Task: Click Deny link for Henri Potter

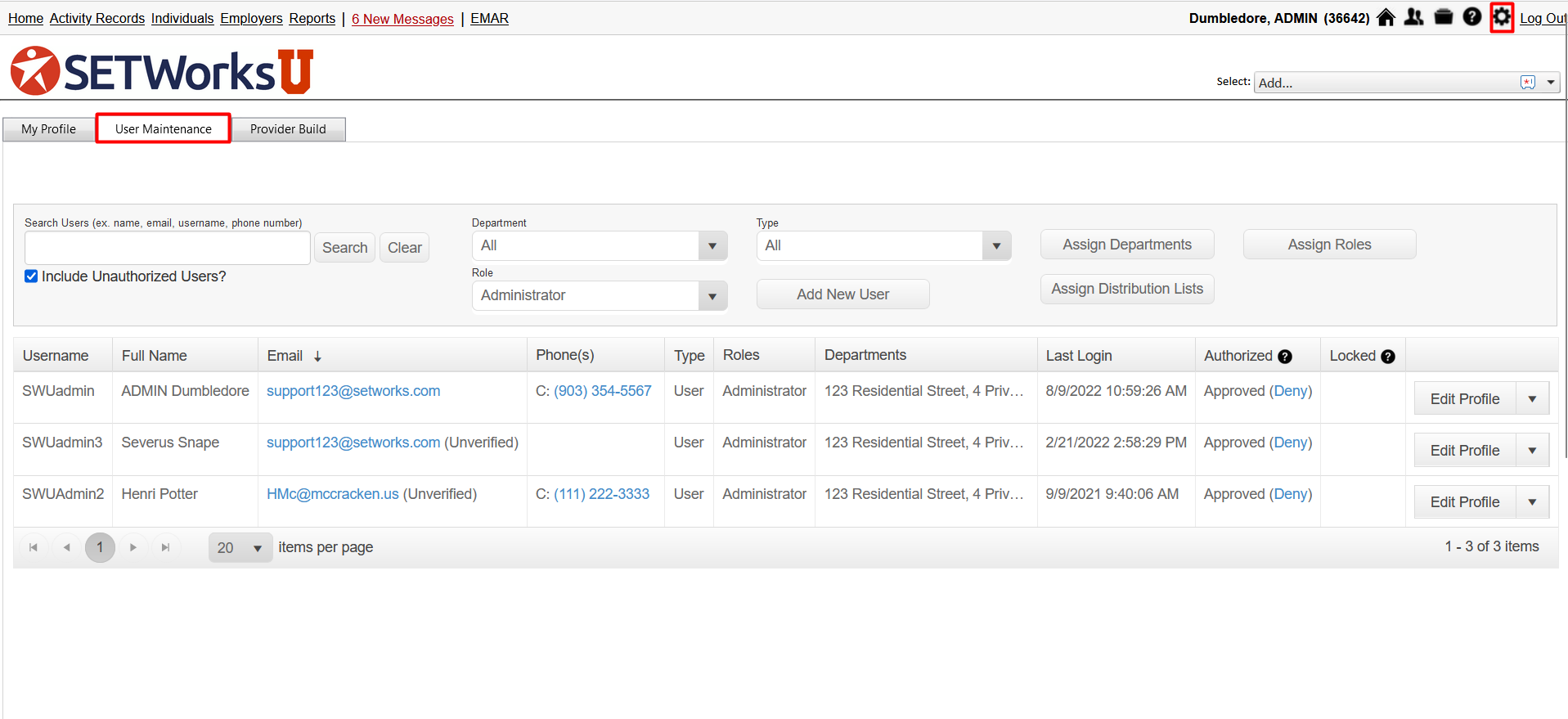Action: (x=1291, y=494)
